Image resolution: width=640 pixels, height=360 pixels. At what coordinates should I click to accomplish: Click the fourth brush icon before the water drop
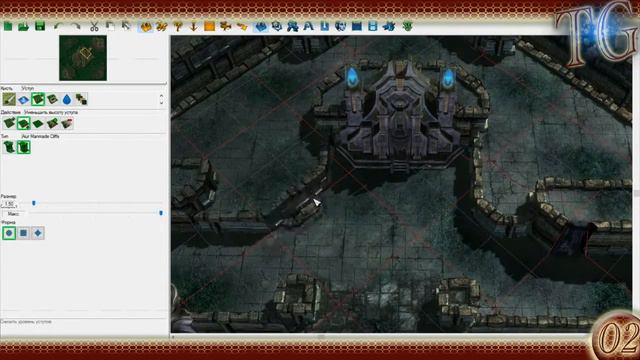(53, 99)
